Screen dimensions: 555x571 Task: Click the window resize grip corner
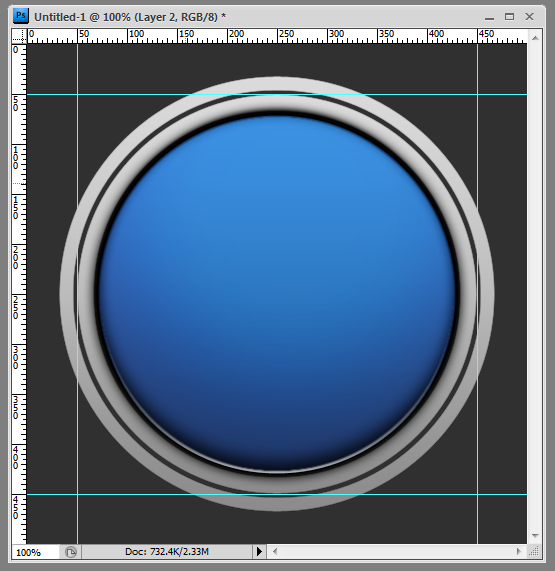coord(534,552)
